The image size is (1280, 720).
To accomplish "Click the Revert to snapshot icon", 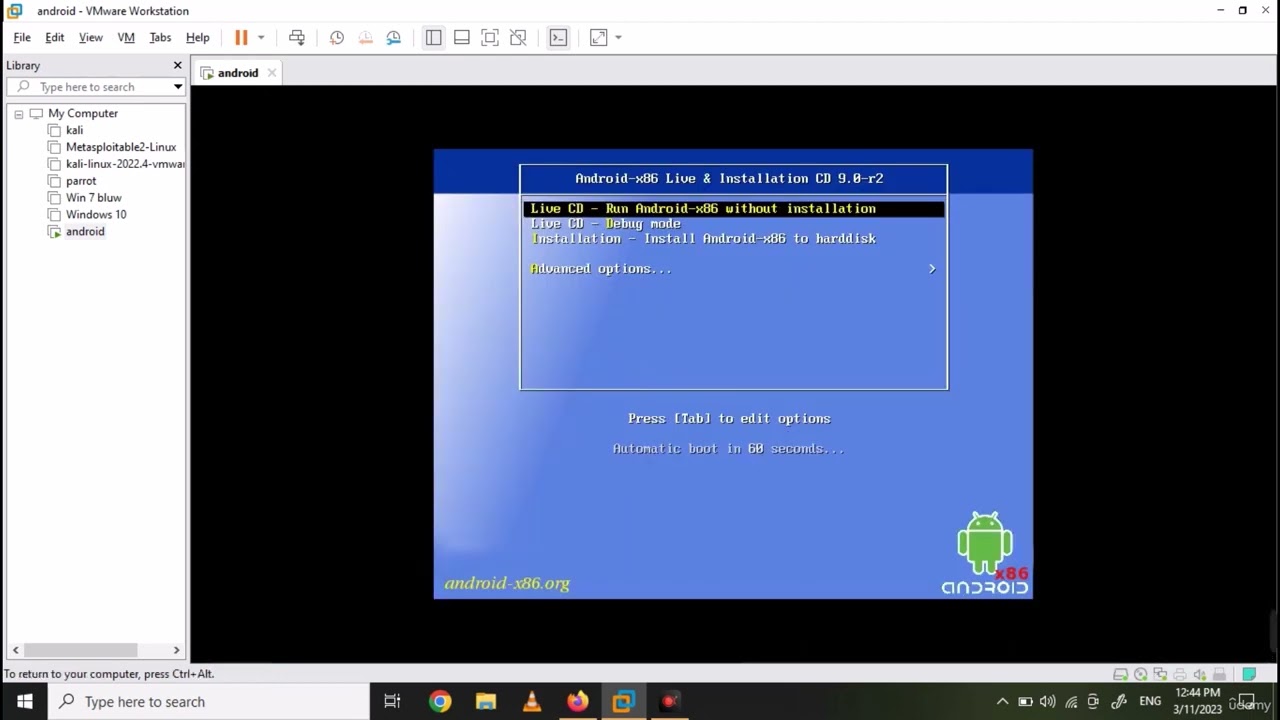I will coord(365,37).
